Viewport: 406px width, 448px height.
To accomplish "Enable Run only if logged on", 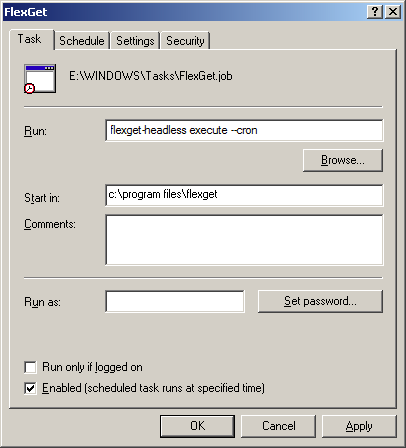I will [31, 367].
